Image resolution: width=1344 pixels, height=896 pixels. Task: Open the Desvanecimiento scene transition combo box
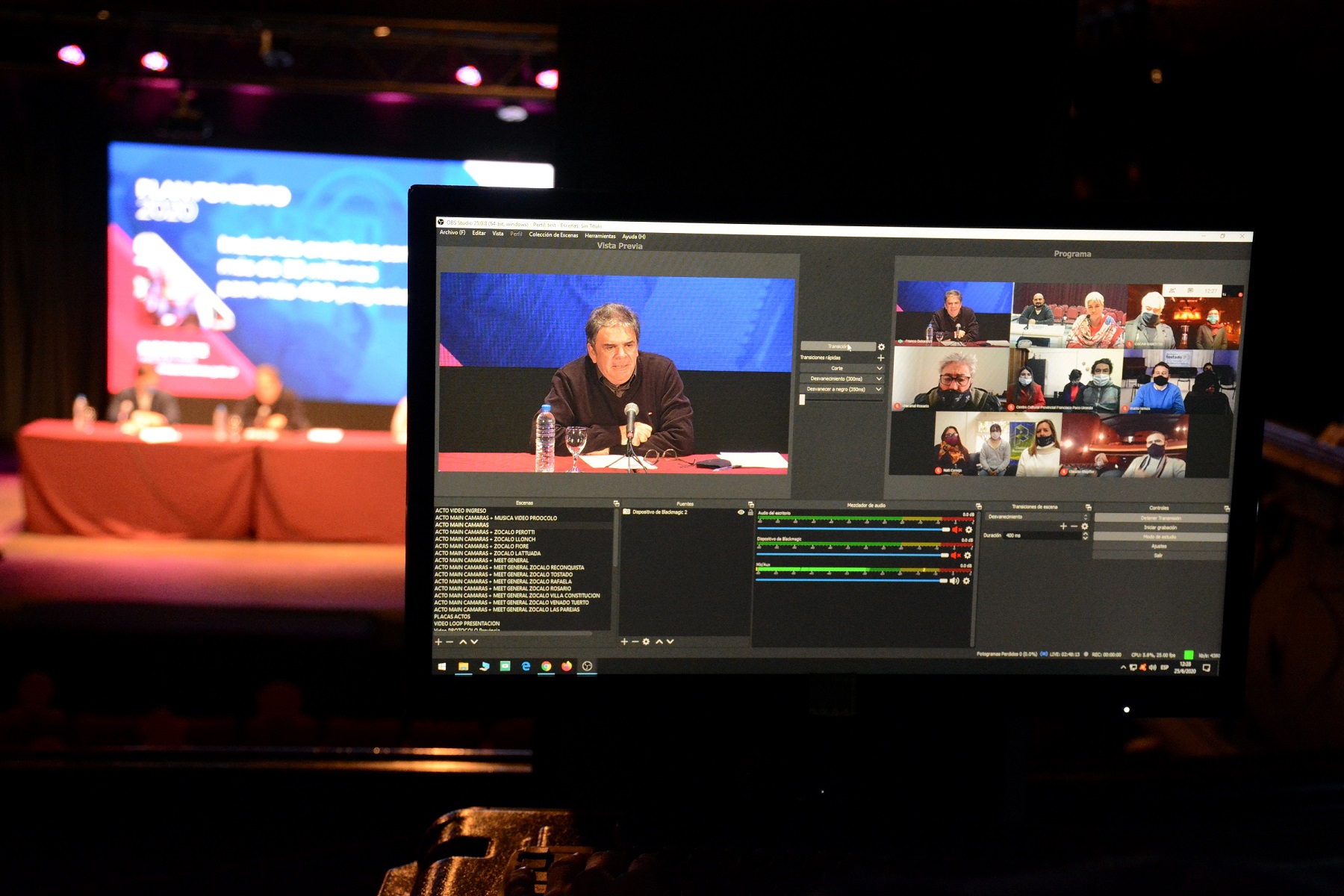pyautogui.click(x=1036, y=517)
